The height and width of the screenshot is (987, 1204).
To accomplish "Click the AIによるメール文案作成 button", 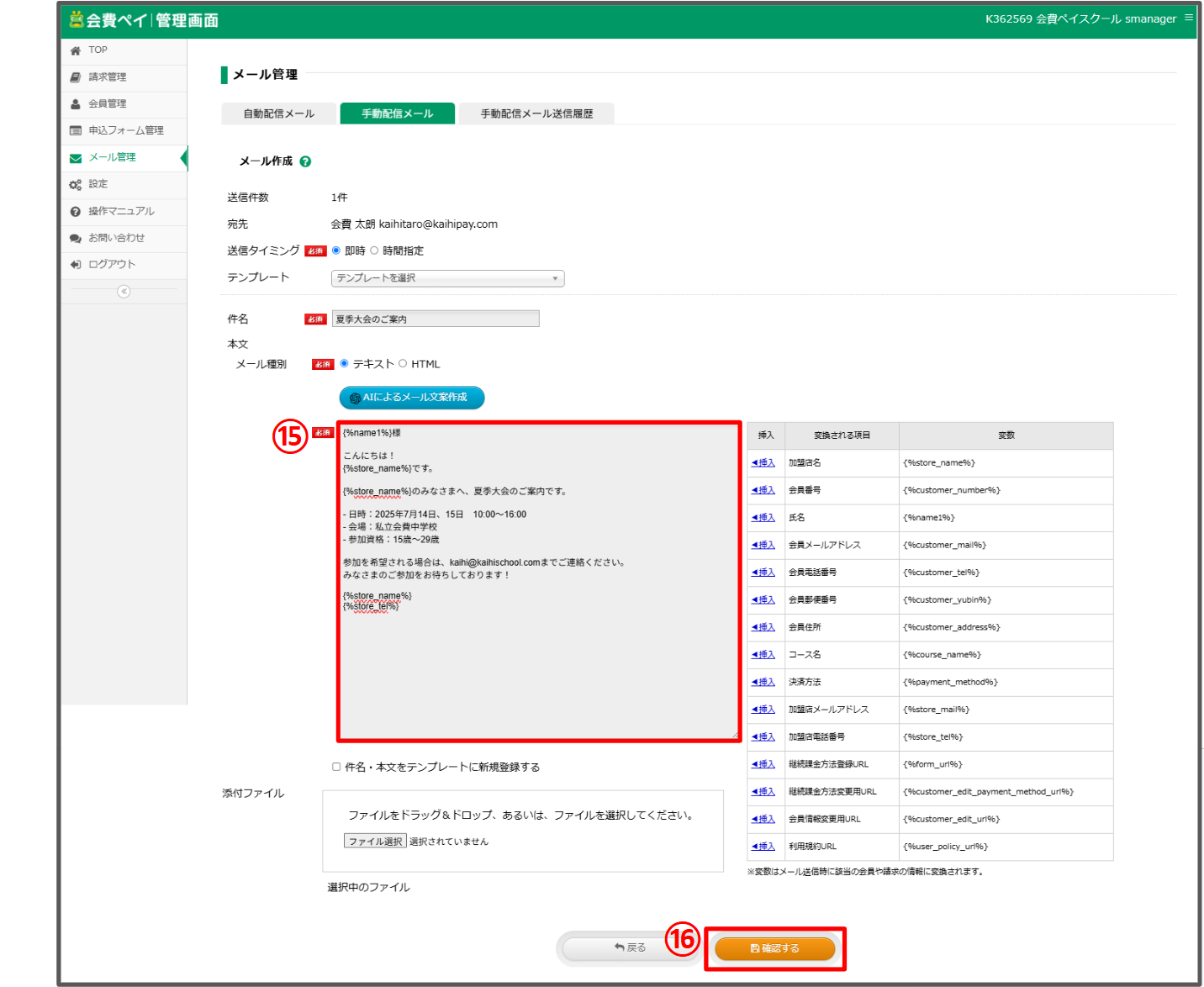I will point(412,398).
